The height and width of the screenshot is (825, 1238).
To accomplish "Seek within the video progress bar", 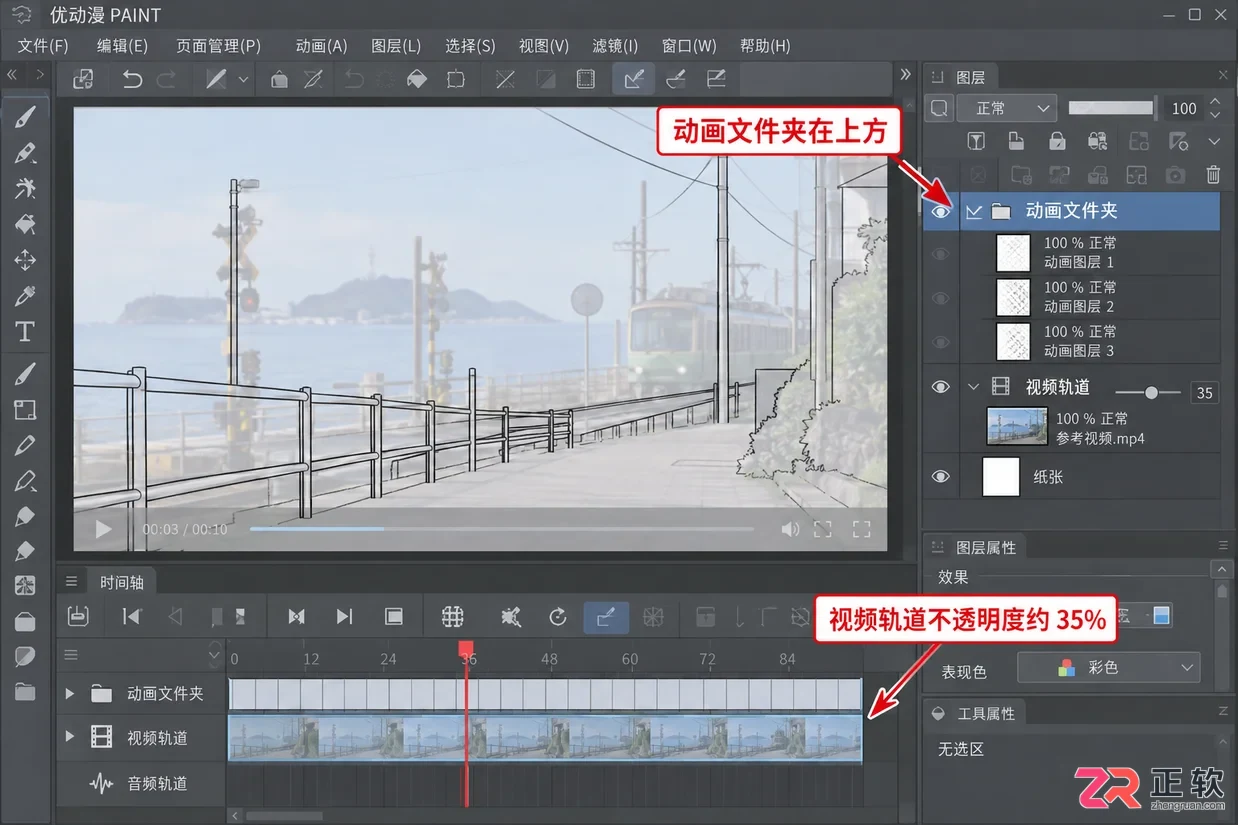I will 501,529.
